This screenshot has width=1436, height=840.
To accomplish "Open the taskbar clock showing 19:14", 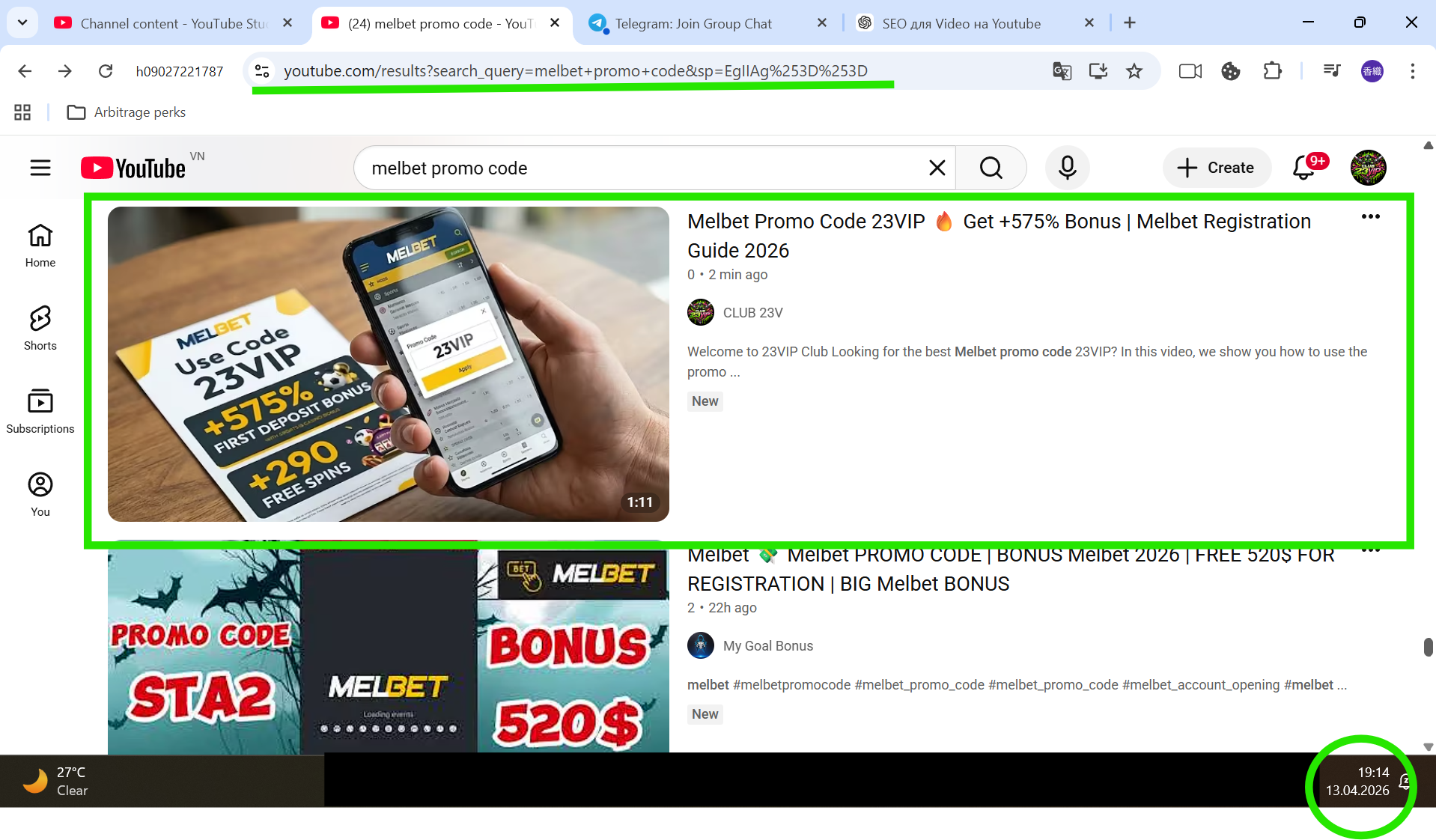I will (1357, 782).
